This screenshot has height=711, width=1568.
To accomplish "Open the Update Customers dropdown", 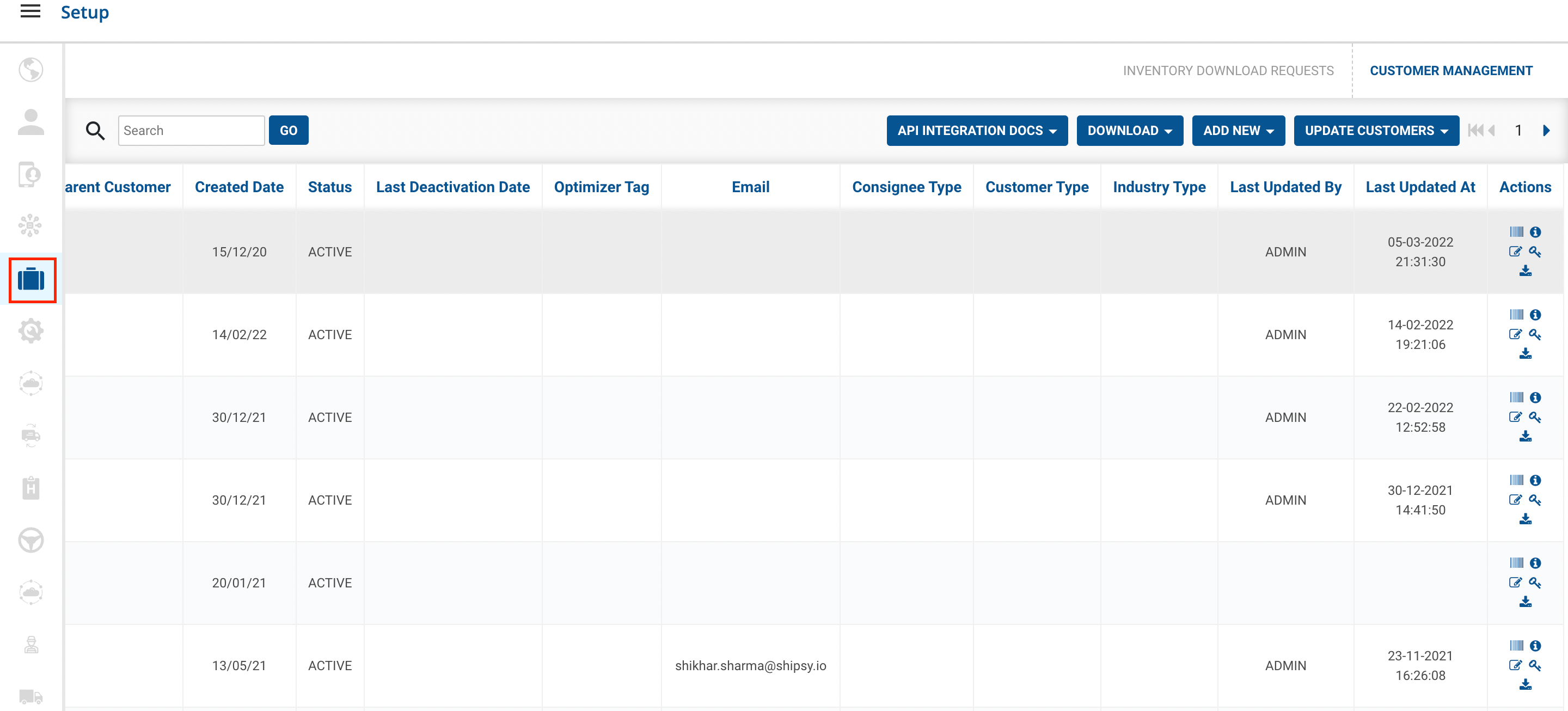I will [x=1376, y=130].
